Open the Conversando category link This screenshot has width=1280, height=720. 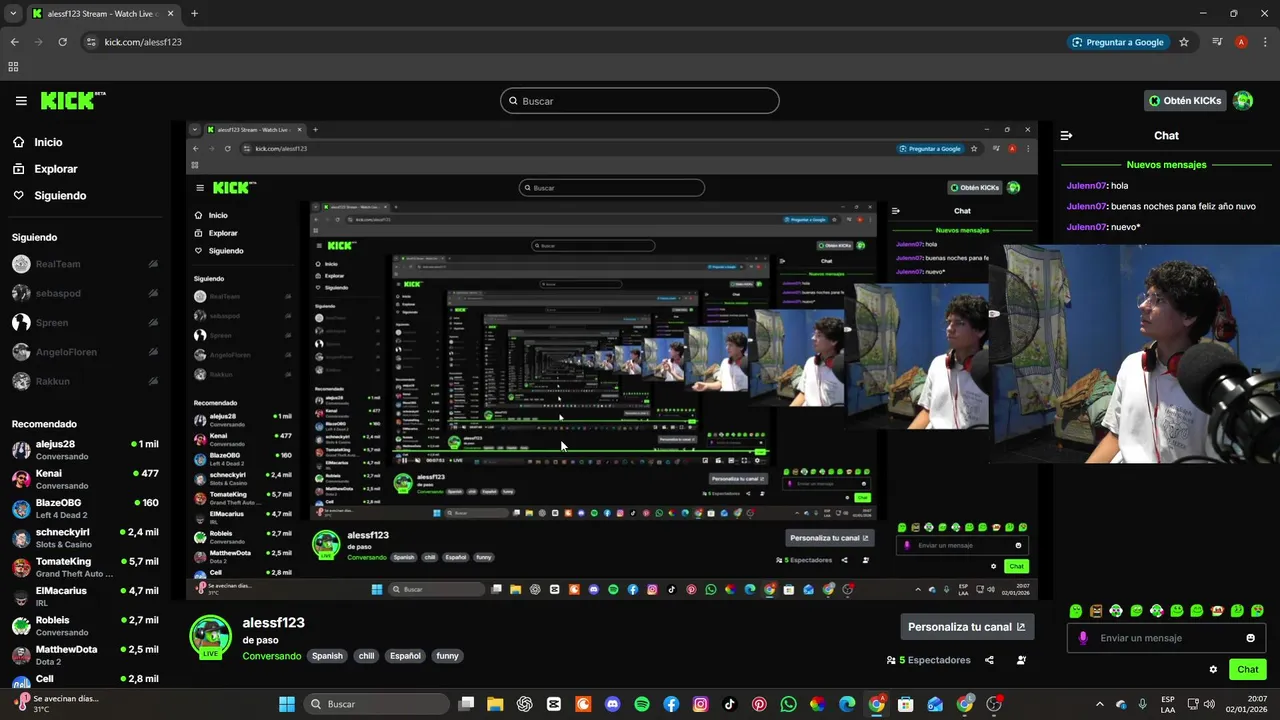tap(272, 656)
